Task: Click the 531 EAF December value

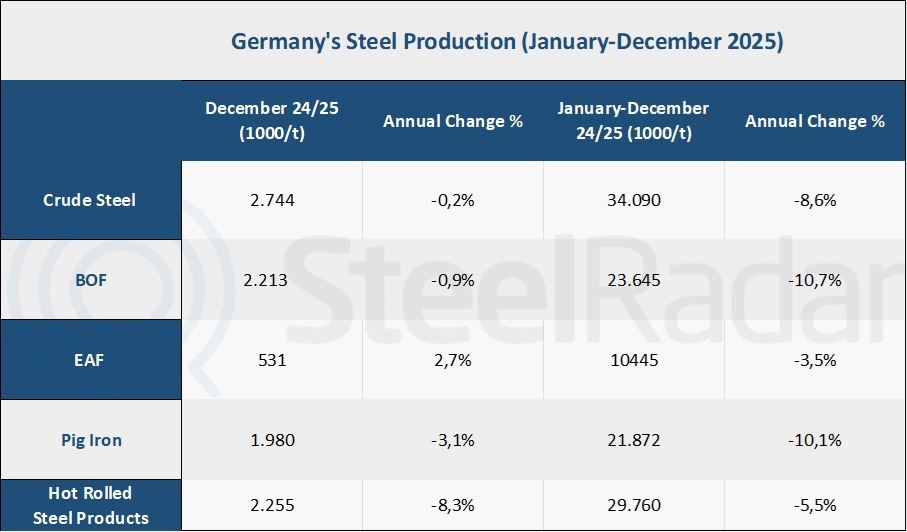Action: 272,360
